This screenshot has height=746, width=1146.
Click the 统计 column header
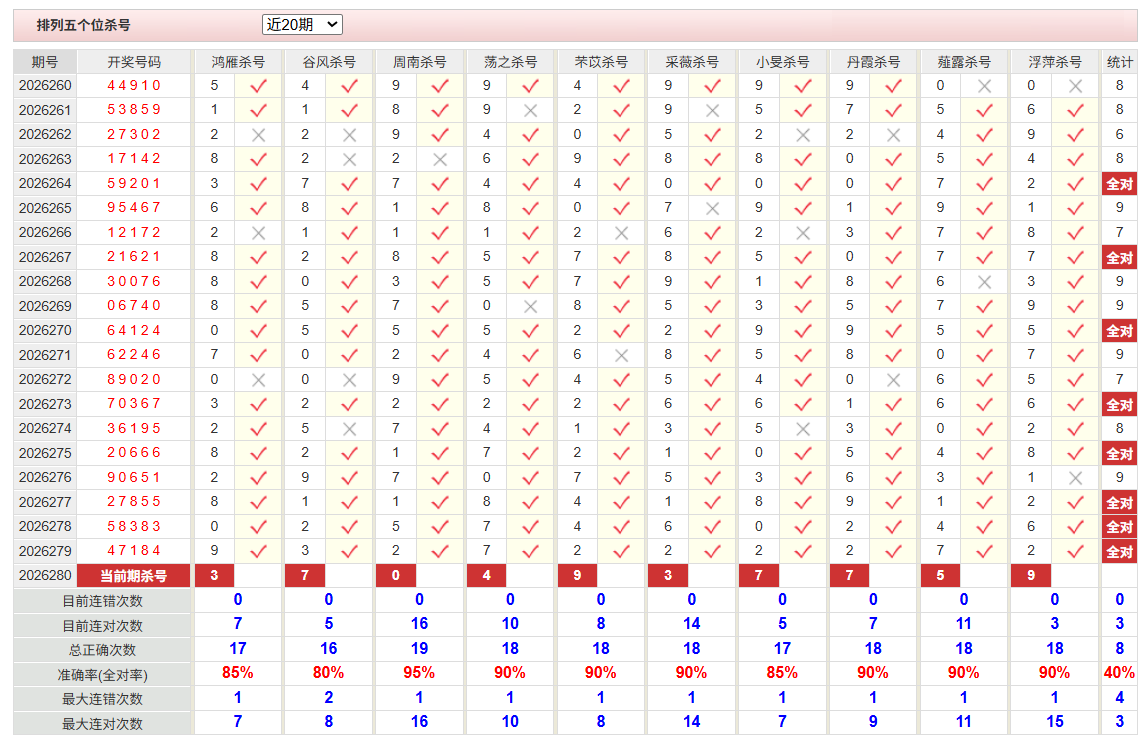click(1119, 62)
